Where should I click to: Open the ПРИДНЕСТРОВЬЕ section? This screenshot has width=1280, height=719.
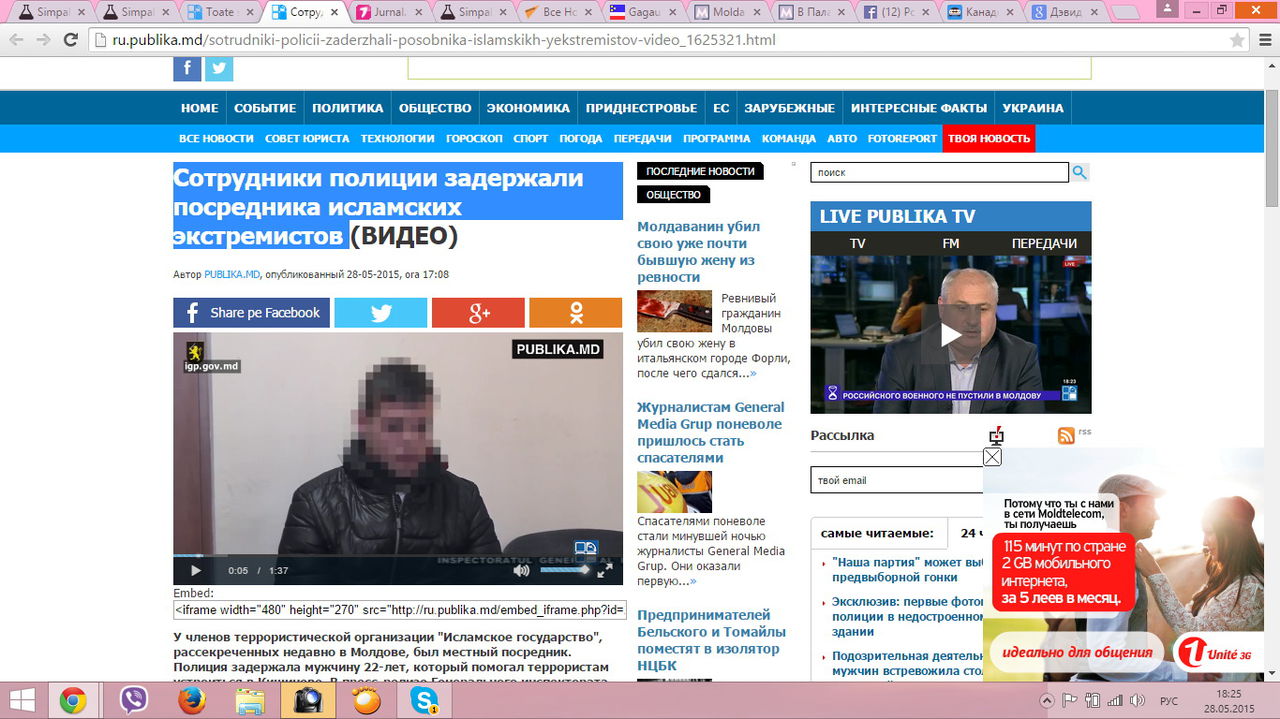coord(641,108)
